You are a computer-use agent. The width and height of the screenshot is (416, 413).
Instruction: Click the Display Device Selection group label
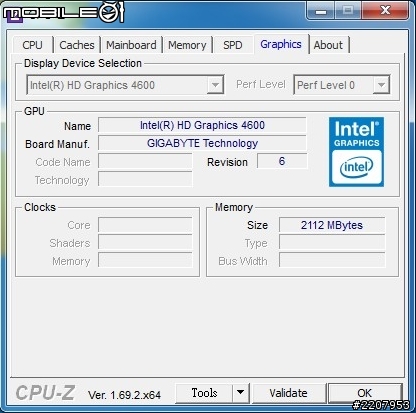point(83,63)
